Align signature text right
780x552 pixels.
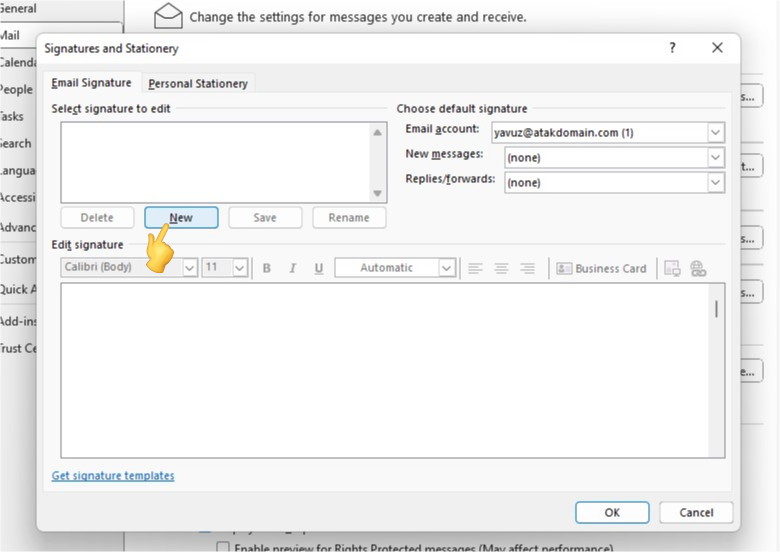[x=527, y=269]
